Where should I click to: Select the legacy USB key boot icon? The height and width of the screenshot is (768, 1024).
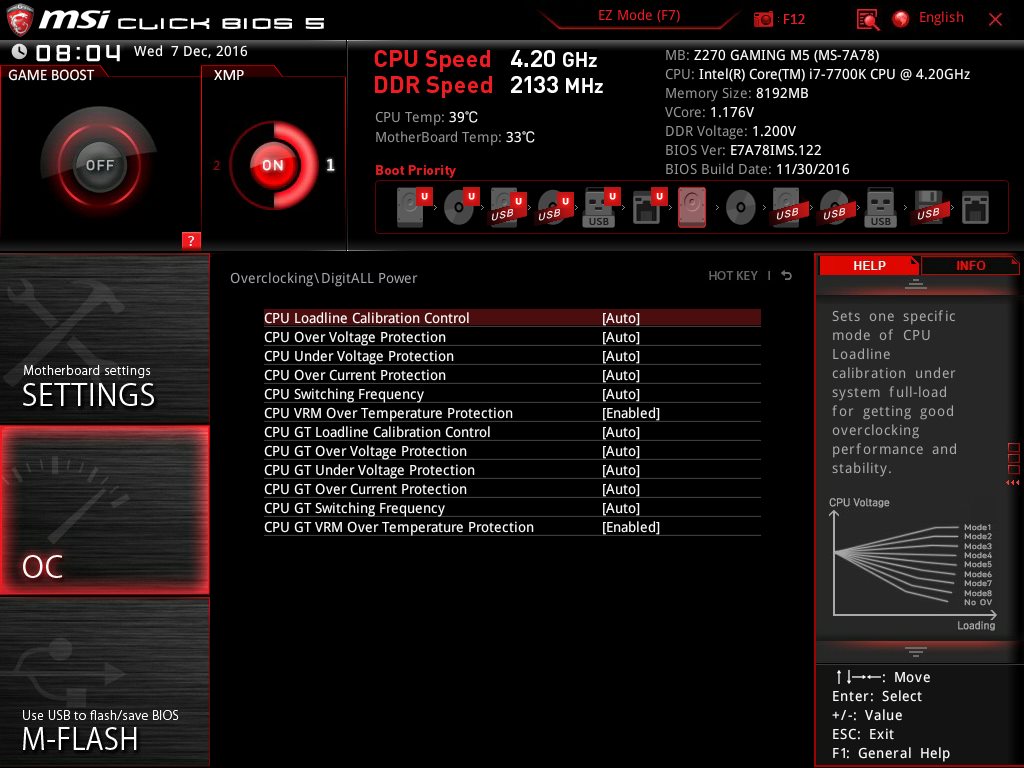[x=880, y=207]
